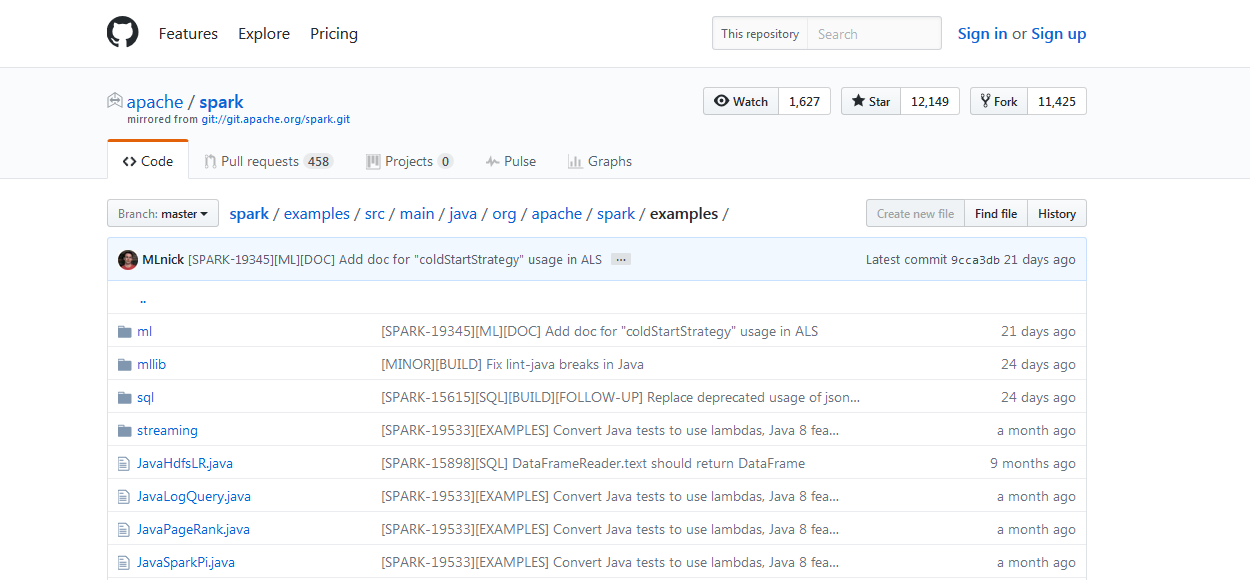The image size is (1250, 580).
Task: Open Explore in the top navigation
Action: click(x=264, y=33)
